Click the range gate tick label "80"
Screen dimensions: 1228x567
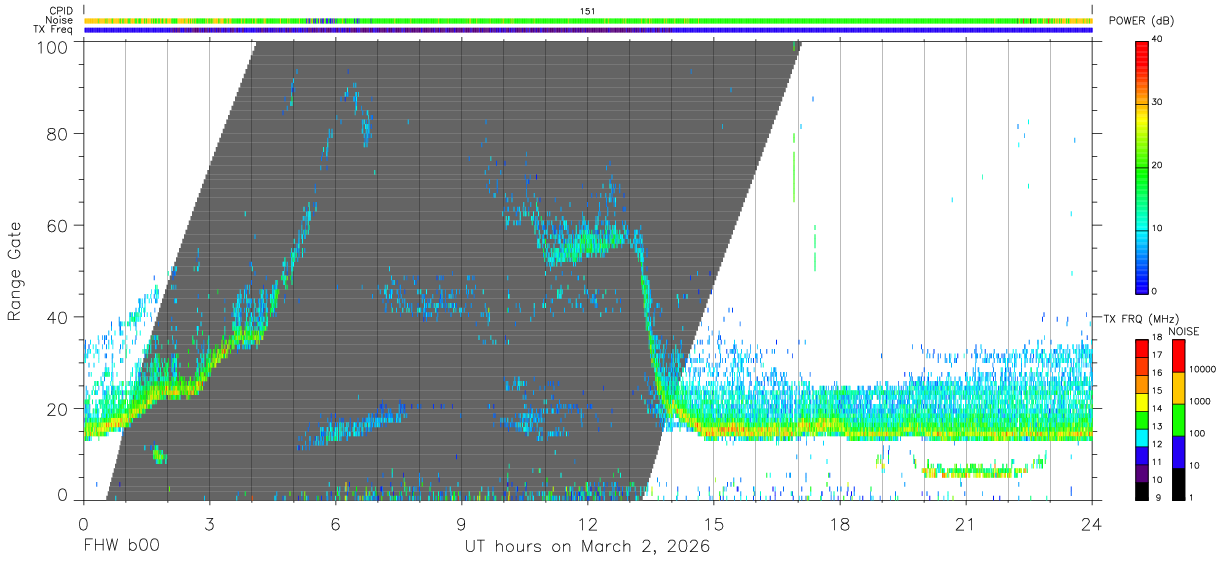pos(58,133)
